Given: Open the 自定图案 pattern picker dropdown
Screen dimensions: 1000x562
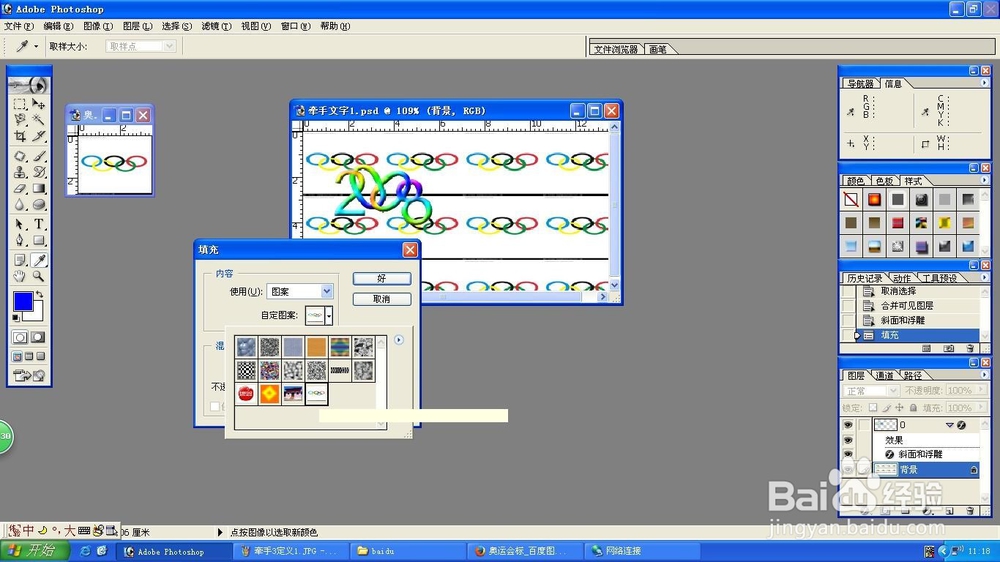Looking at the screenshot, I should click(x=329, y=315).
